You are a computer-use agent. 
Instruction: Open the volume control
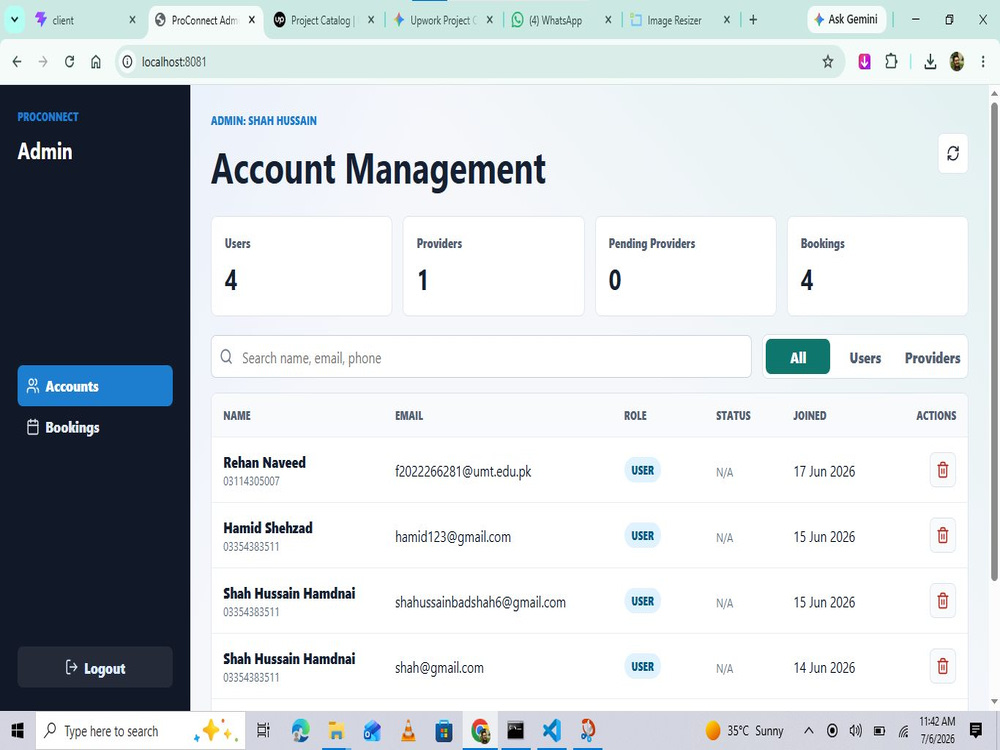[856, 731]
